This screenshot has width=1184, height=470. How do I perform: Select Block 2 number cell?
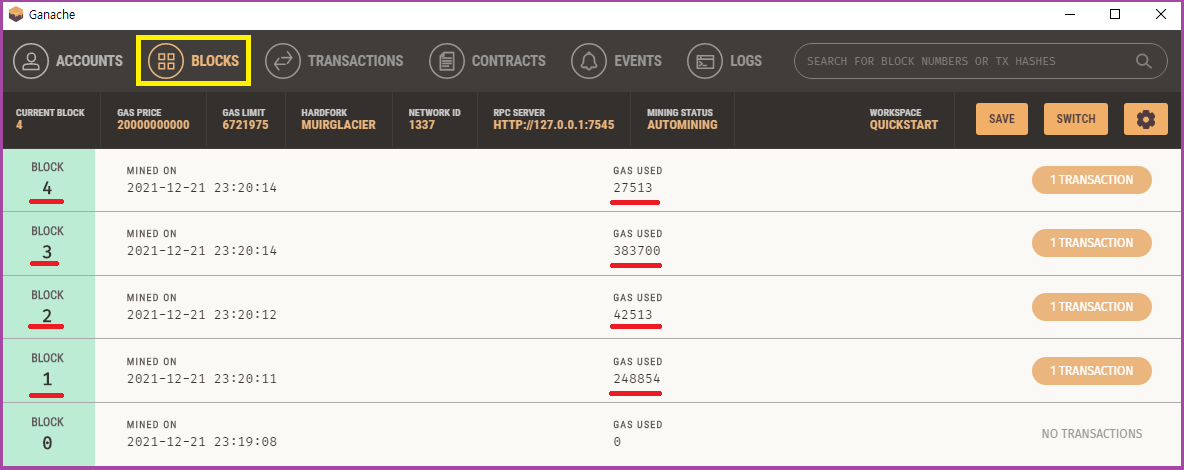click(x=48, y=308)
